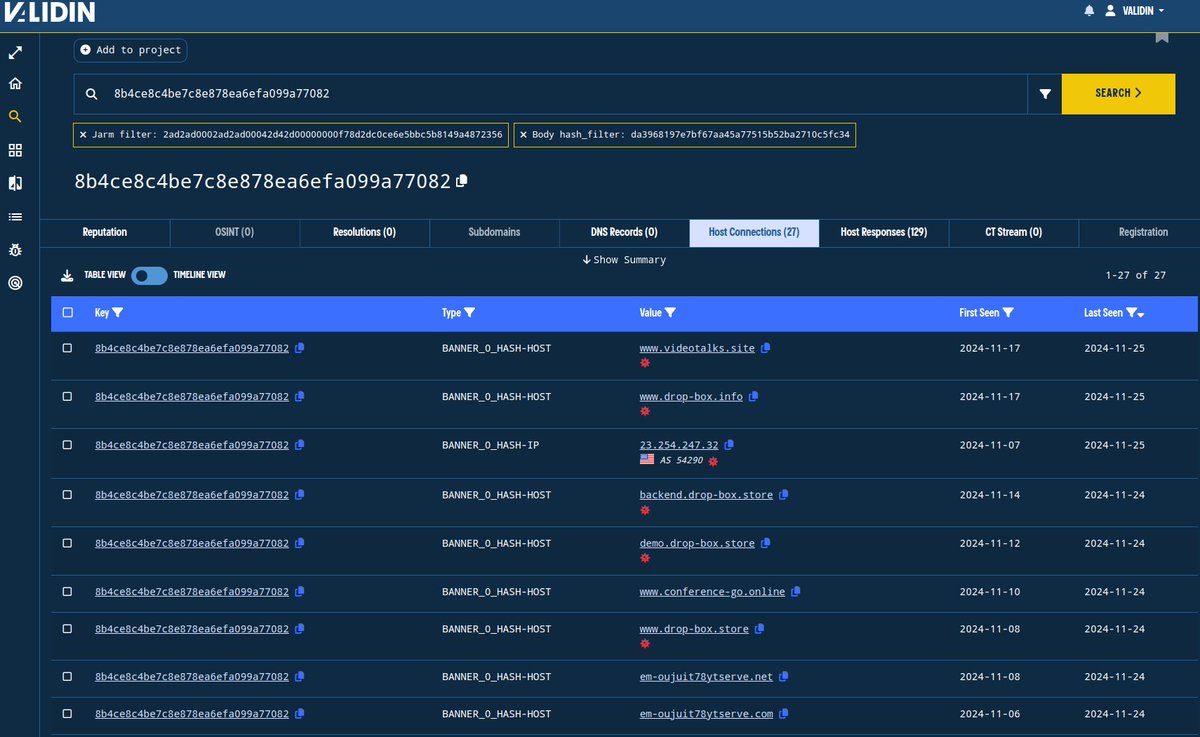Open search from the sidebar magnifier icon

15,117
